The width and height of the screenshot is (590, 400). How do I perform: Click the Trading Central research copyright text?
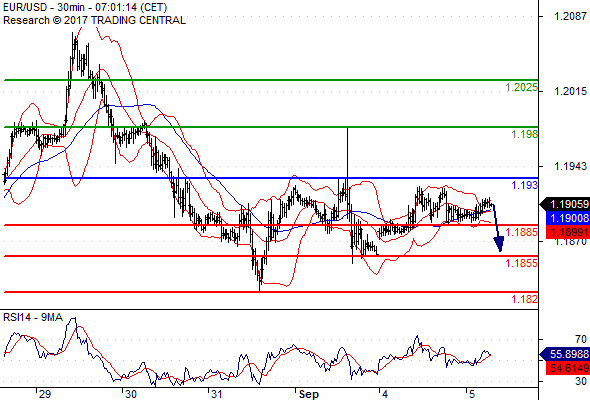pos(94,20)
